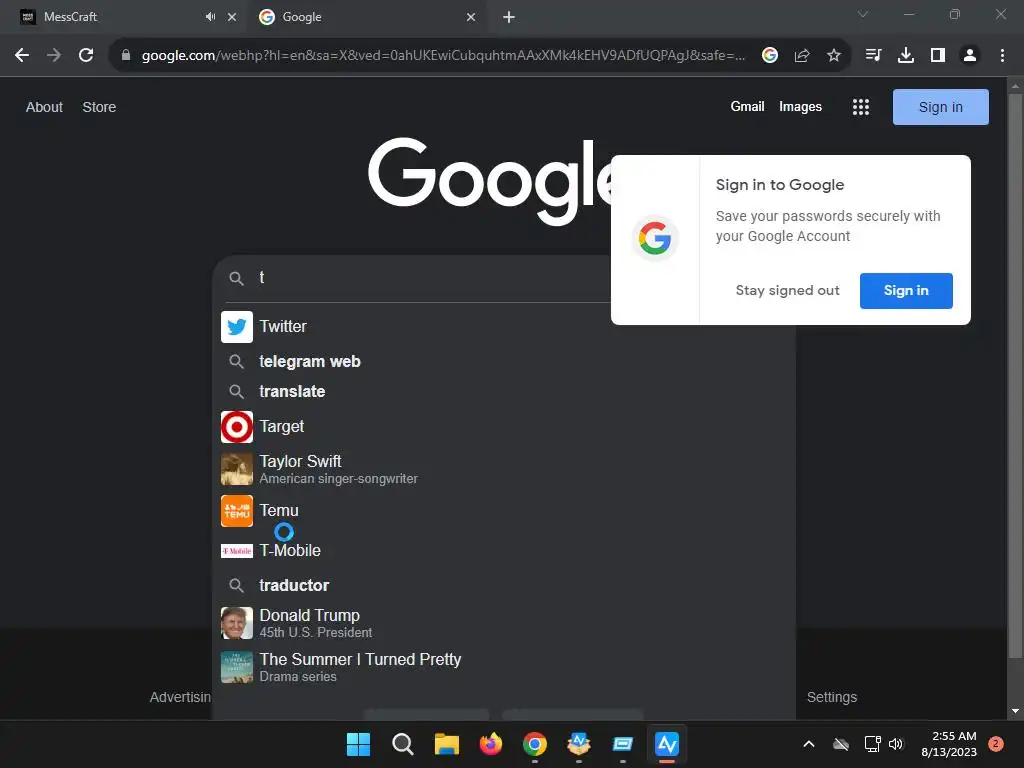This screenshot has height=768, width=1024.
Task: Open the Google apps grid
Action: [861, 107]
